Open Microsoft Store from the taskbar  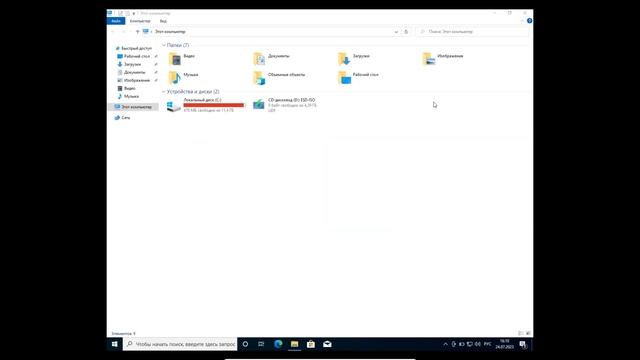coord(311,344)
